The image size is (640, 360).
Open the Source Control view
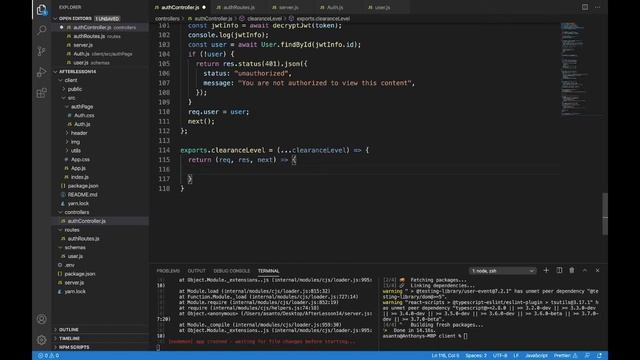tap(42, 51)
